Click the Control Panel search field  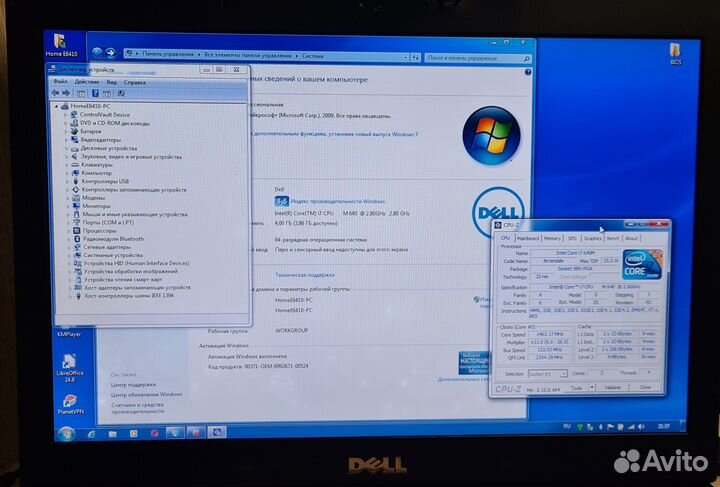click(x=478, y=58)
